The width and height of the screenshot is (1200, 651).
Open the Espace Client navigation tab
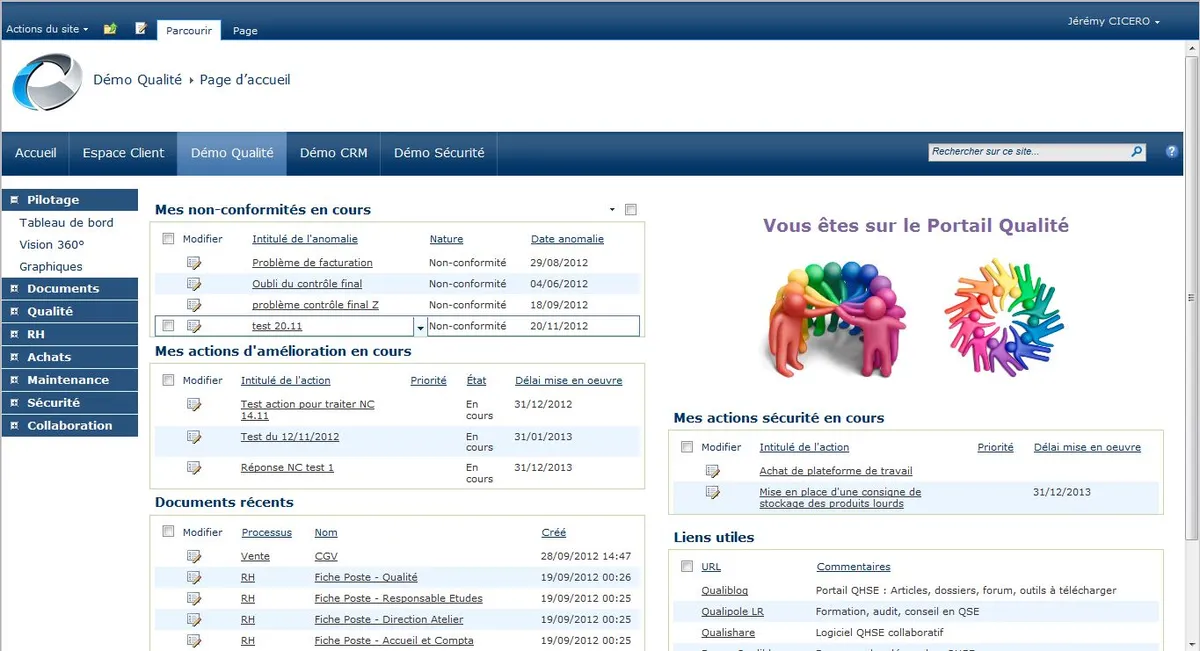(123, 153)
